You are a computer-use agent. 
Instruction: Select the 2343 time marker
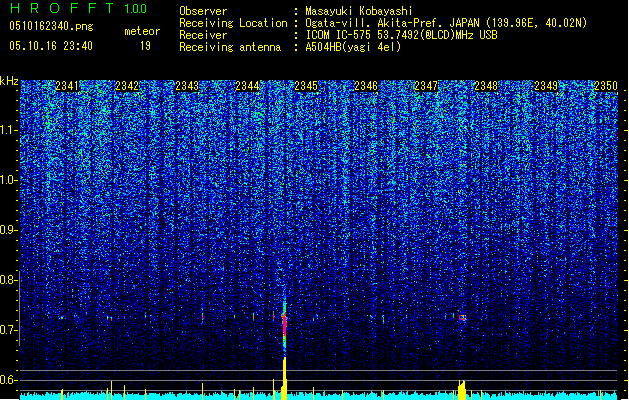click(187, 86)
